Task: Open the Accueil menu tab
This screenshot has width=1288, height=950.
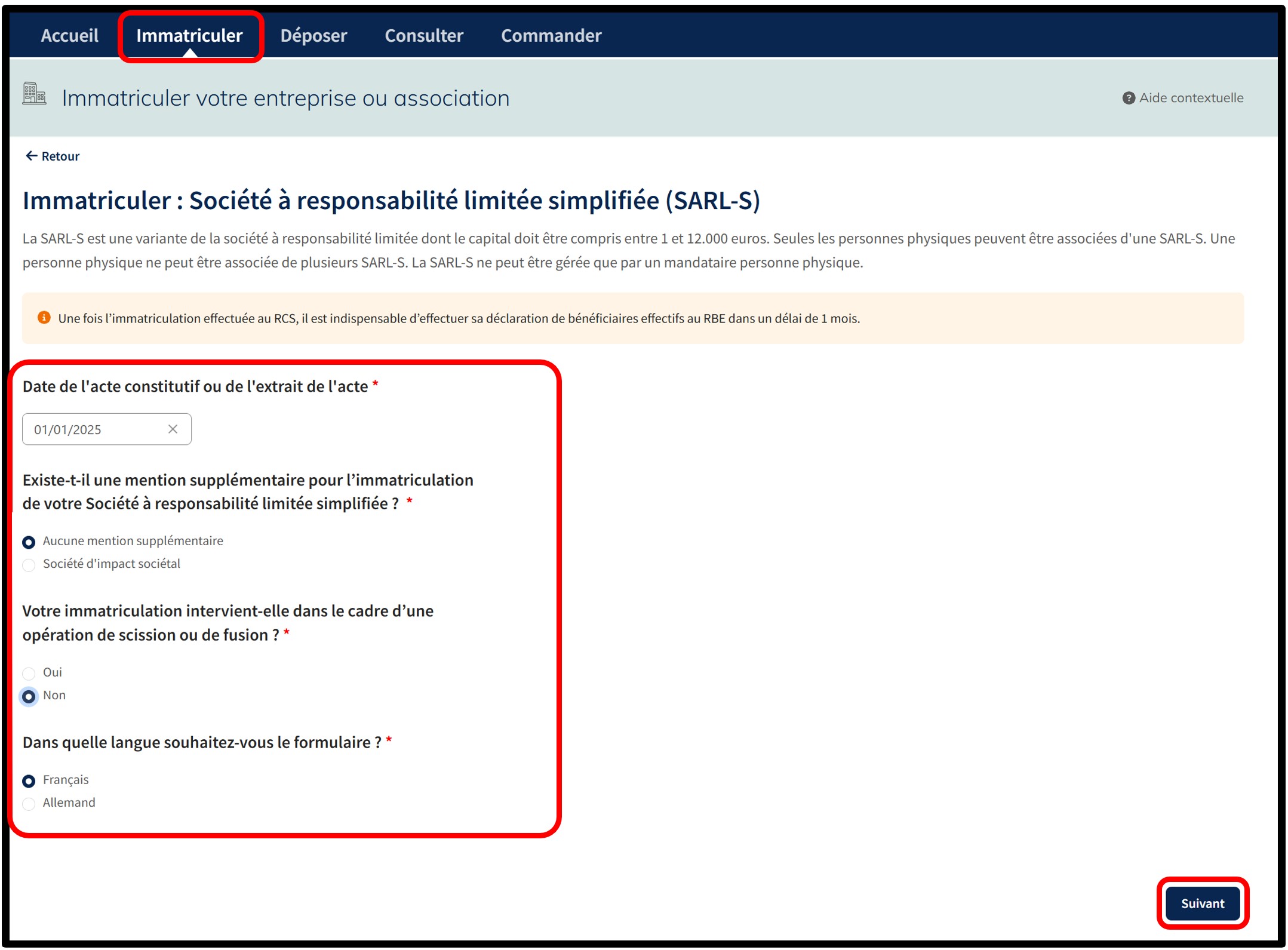Action: [x=69, y=35]
